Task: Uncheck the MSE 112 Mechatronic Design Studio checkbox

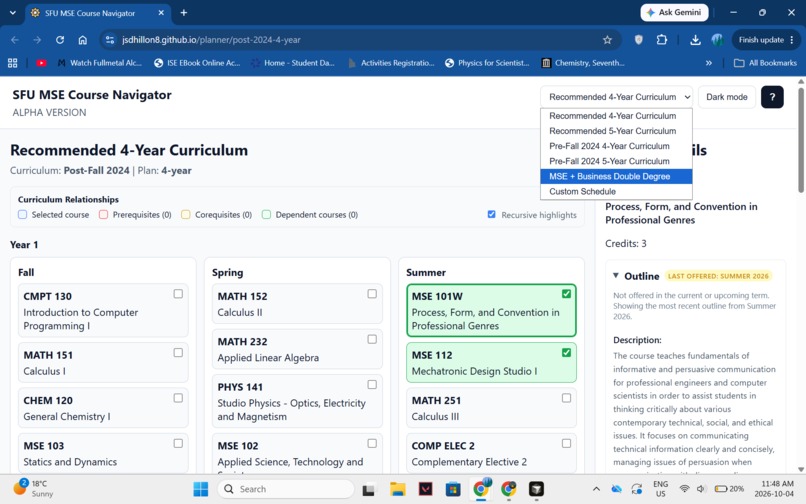Action: [566, 352]
